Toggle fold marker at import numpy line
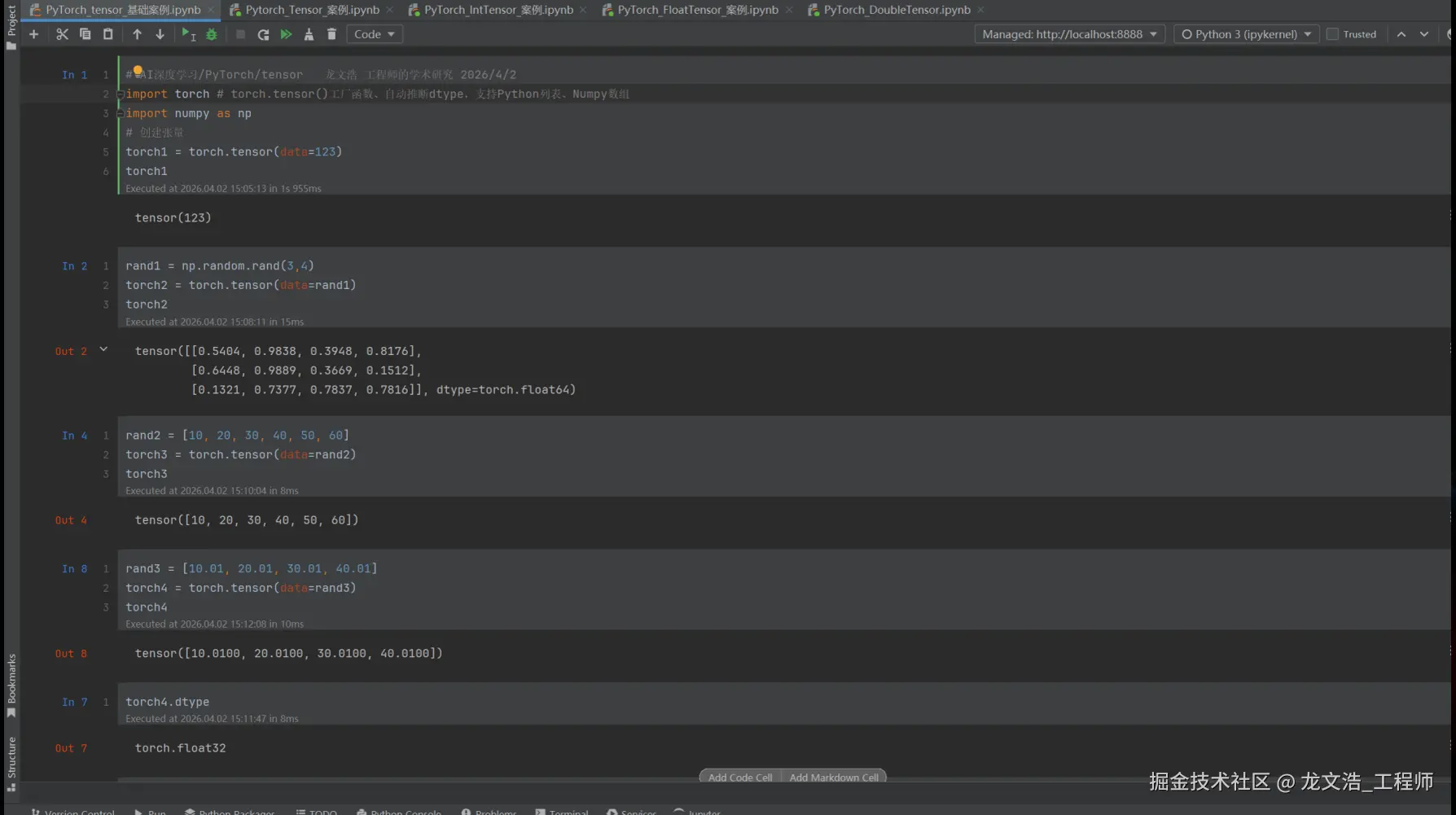 (121, 114)
